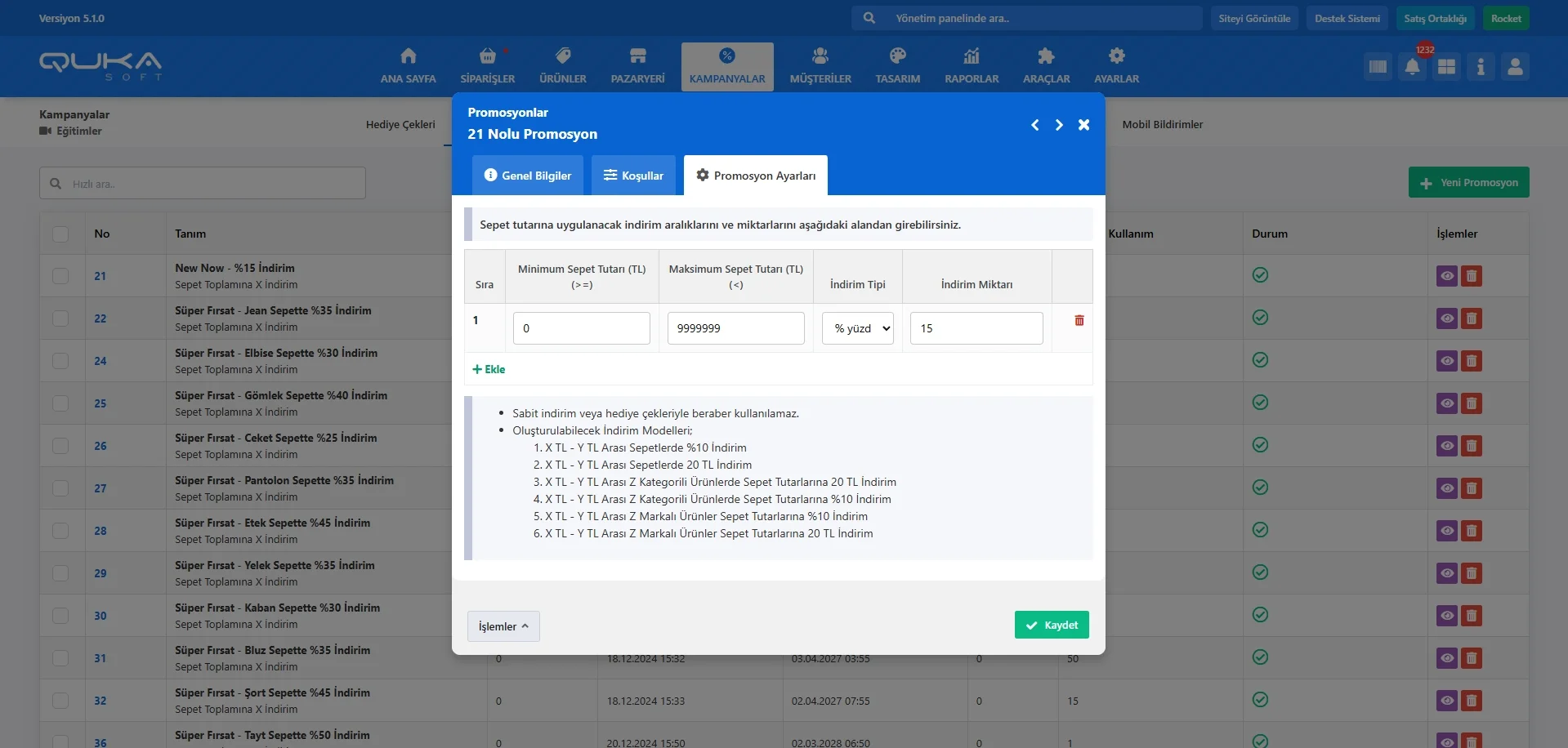Expand the İşlemler menu in dialog
The height and width of the screenshot is (748, 1568).
pyautogui.click(x=503, y=626)
